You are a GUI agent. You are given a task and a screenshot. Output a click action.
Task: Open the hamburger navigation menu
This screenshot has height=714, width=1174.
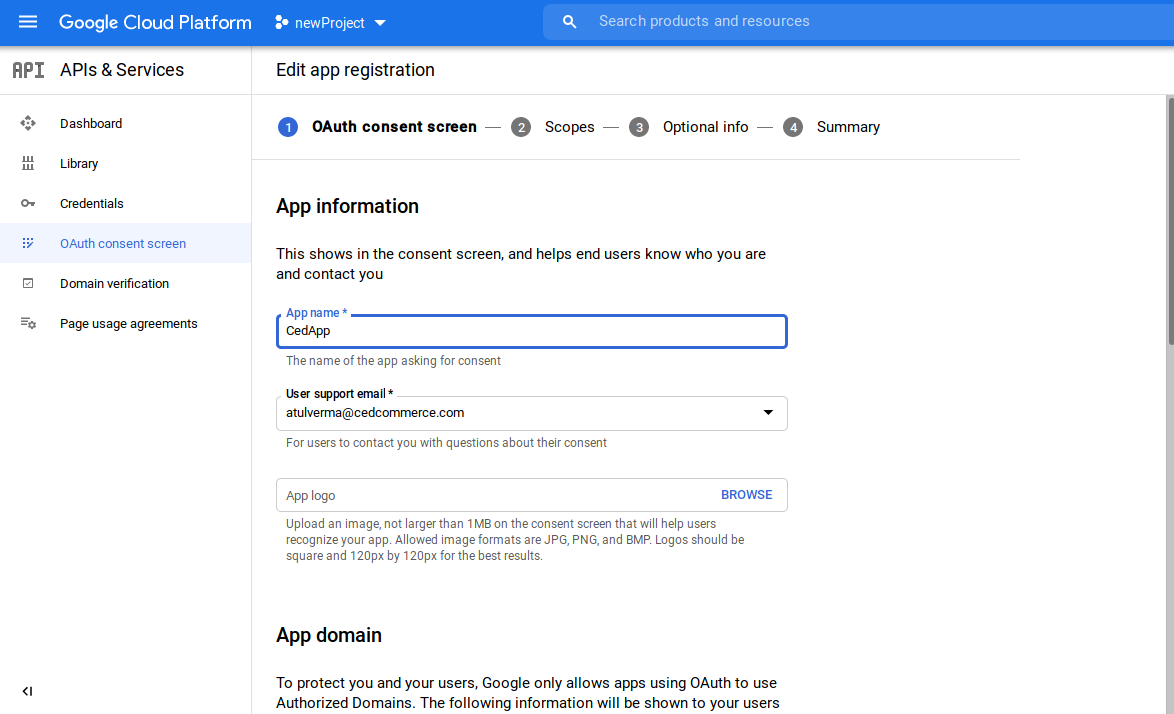[28, 22]
